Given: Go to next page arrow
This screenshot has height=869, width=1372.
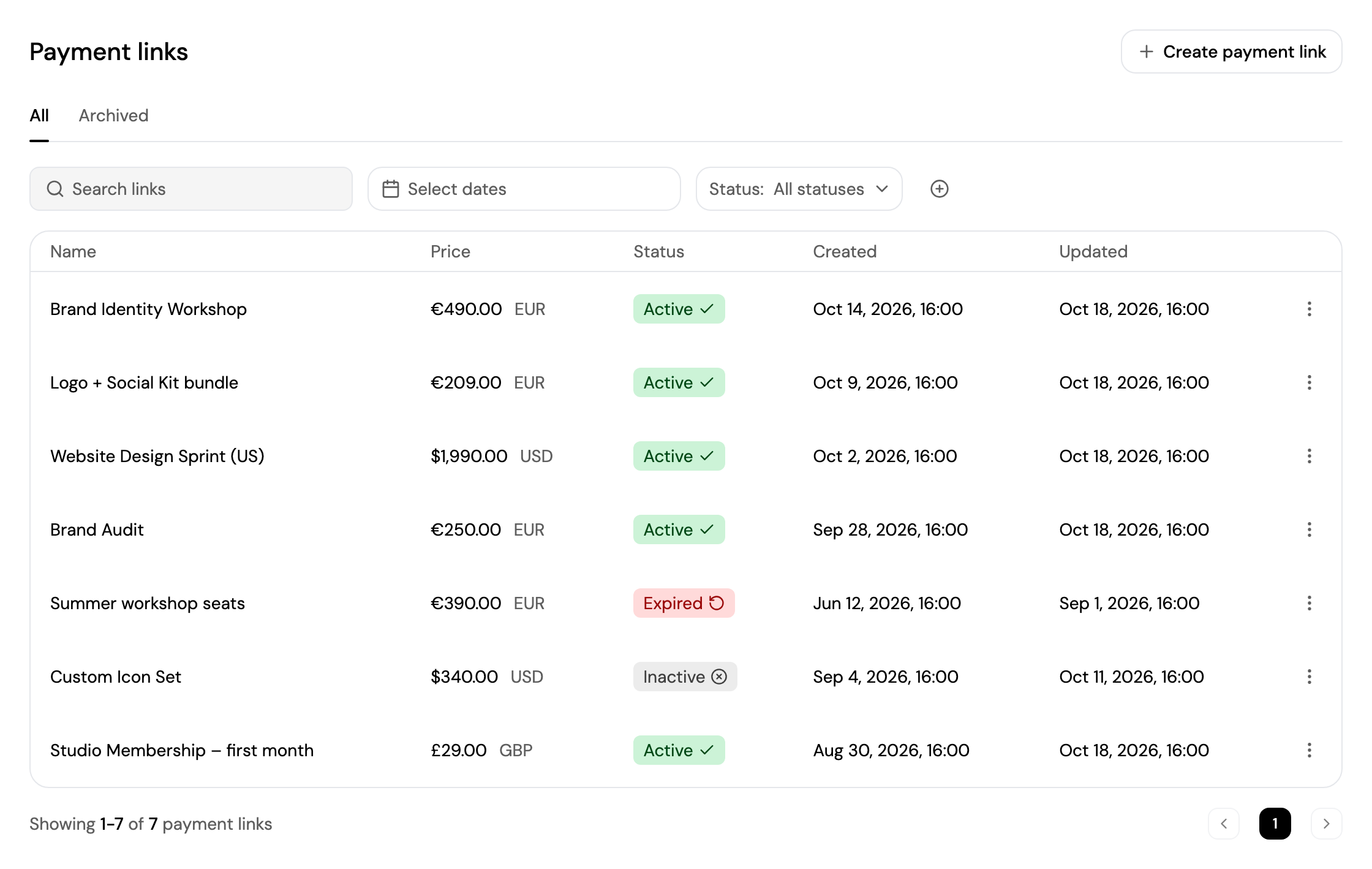Looking at the screenshot, I should coord(1326,824).
